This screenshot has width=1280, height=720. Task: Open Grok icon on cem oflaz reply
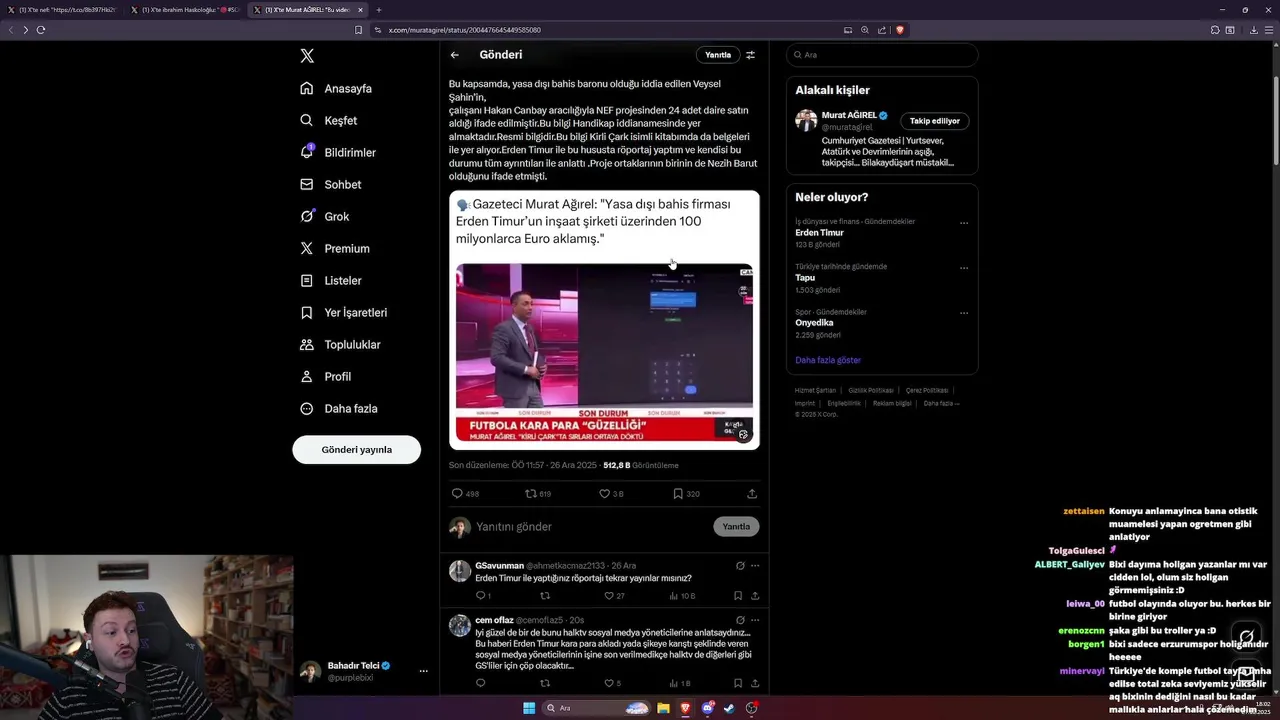pos(740,620)
